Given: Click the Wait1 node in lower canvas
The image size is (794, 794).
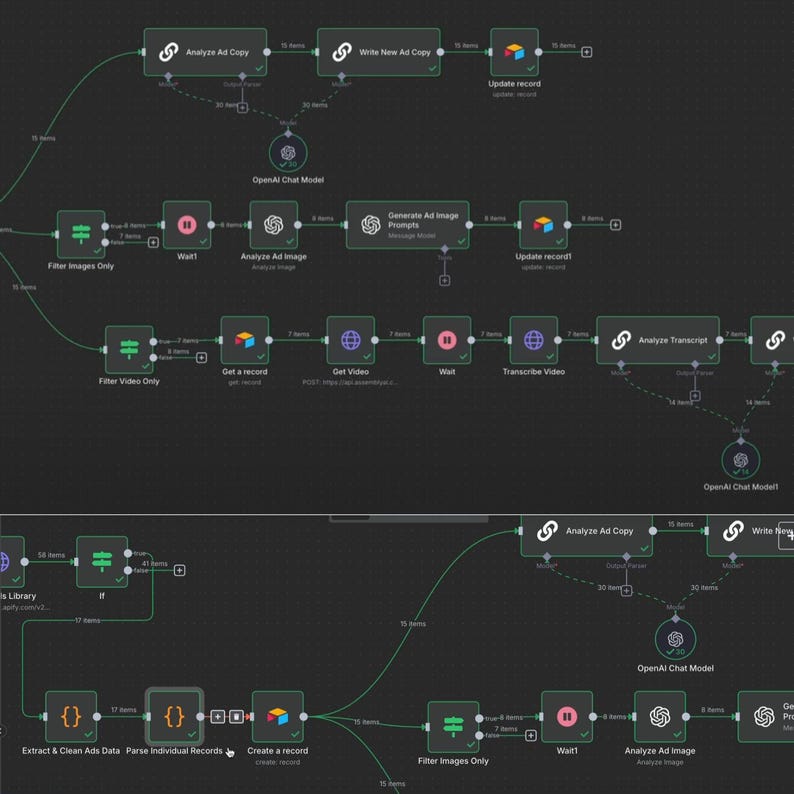Looking at the screenshot, I should point(567,717).
